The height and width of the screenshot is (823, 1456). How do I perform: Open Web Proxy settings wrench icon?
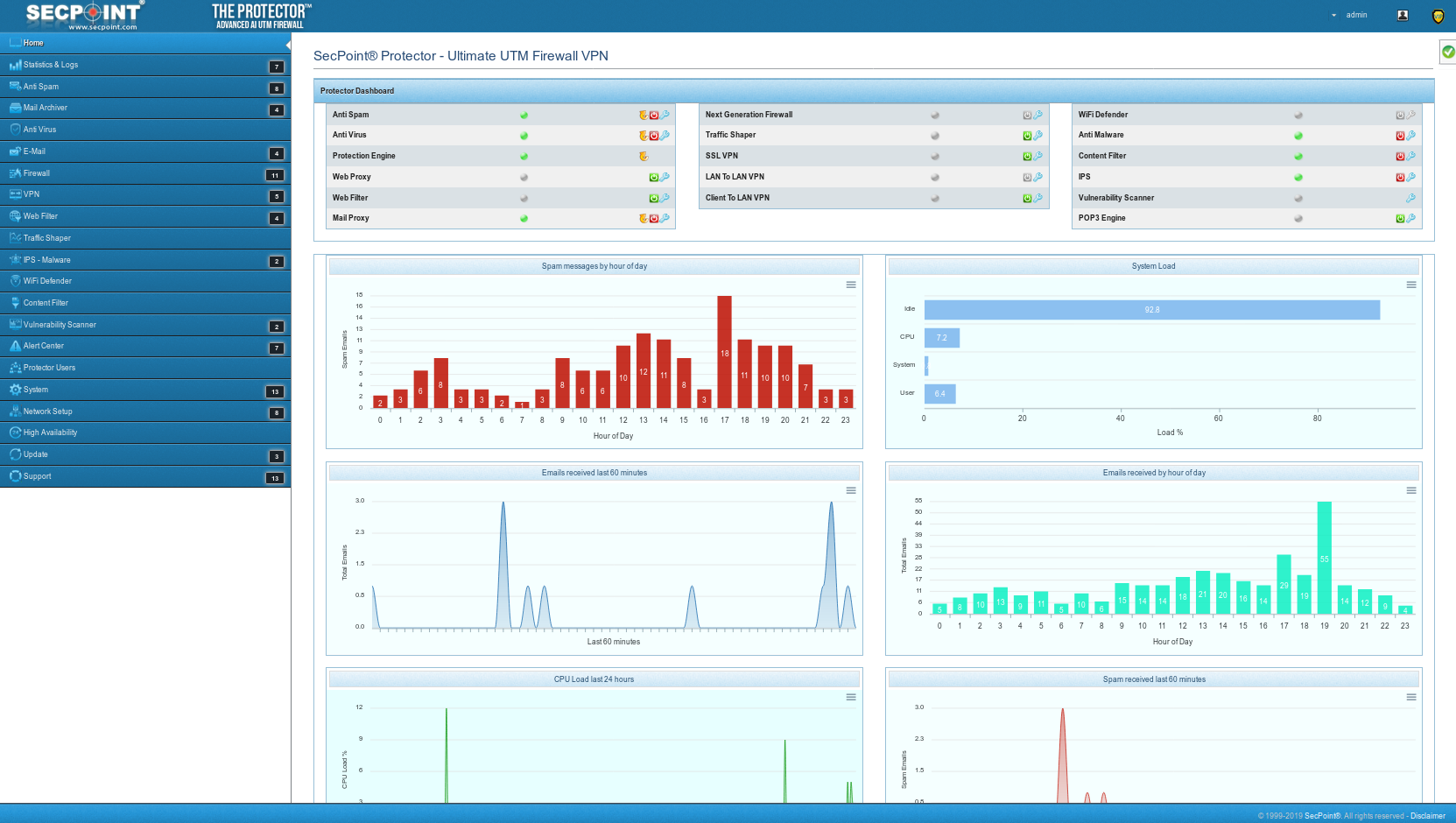click(x=665, y=177)
